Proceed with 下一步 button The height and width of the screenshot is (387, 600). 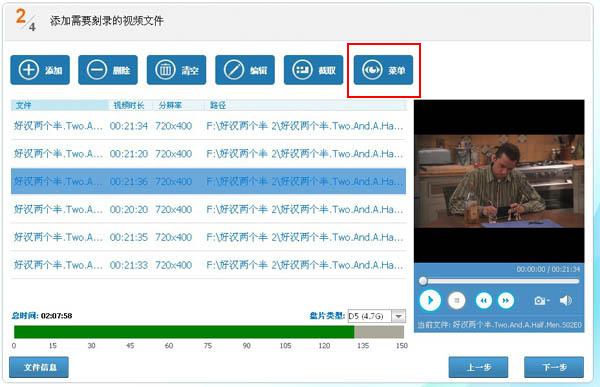554,367
